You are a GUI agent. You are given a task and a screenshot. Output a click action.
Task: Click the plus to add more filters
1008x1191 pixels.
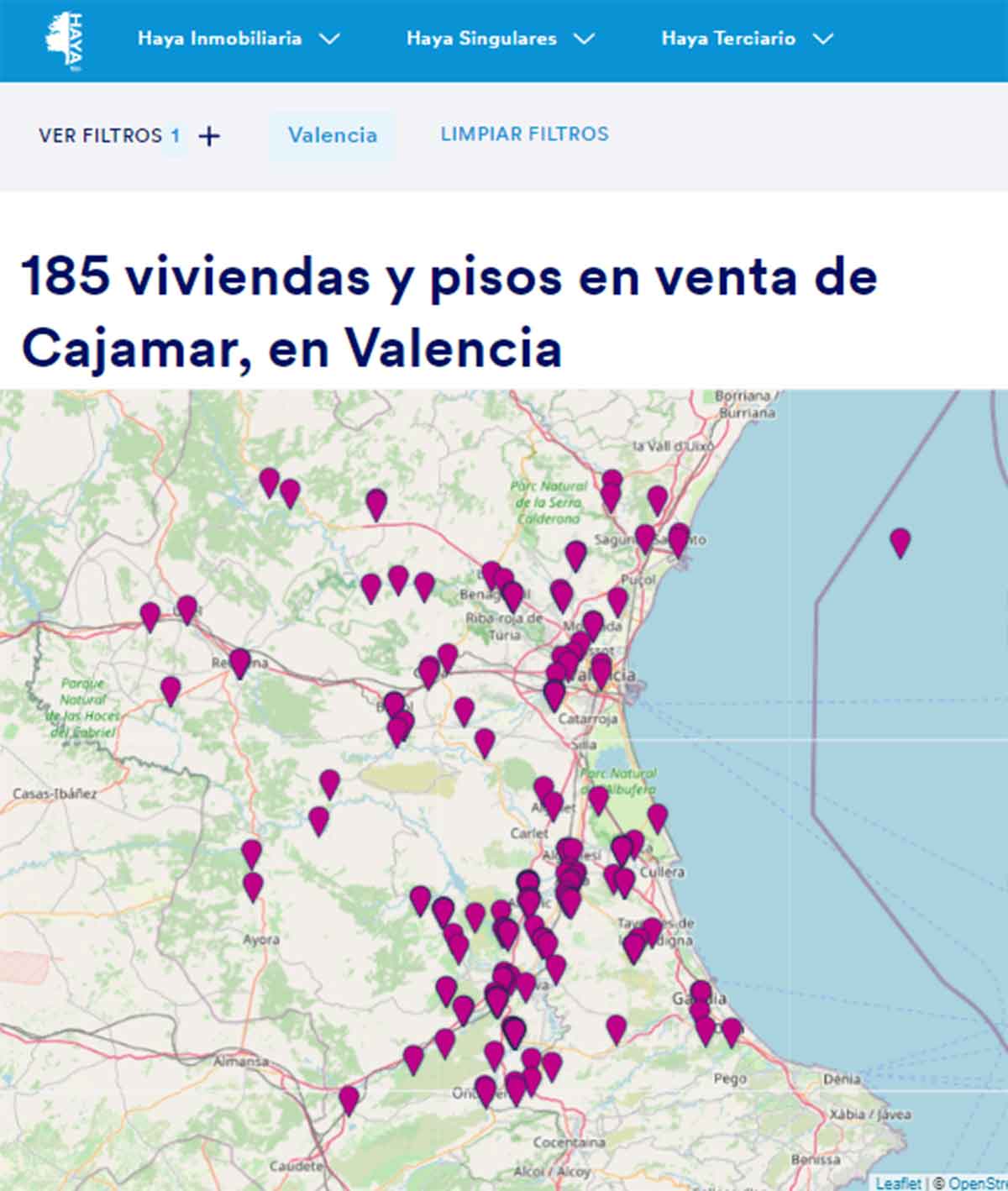[x=208, y=134]
